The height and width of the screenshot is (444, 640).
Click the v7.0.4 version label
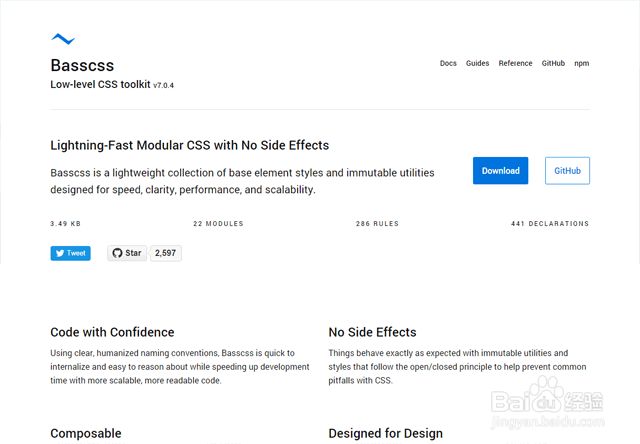tap(163, 85)
